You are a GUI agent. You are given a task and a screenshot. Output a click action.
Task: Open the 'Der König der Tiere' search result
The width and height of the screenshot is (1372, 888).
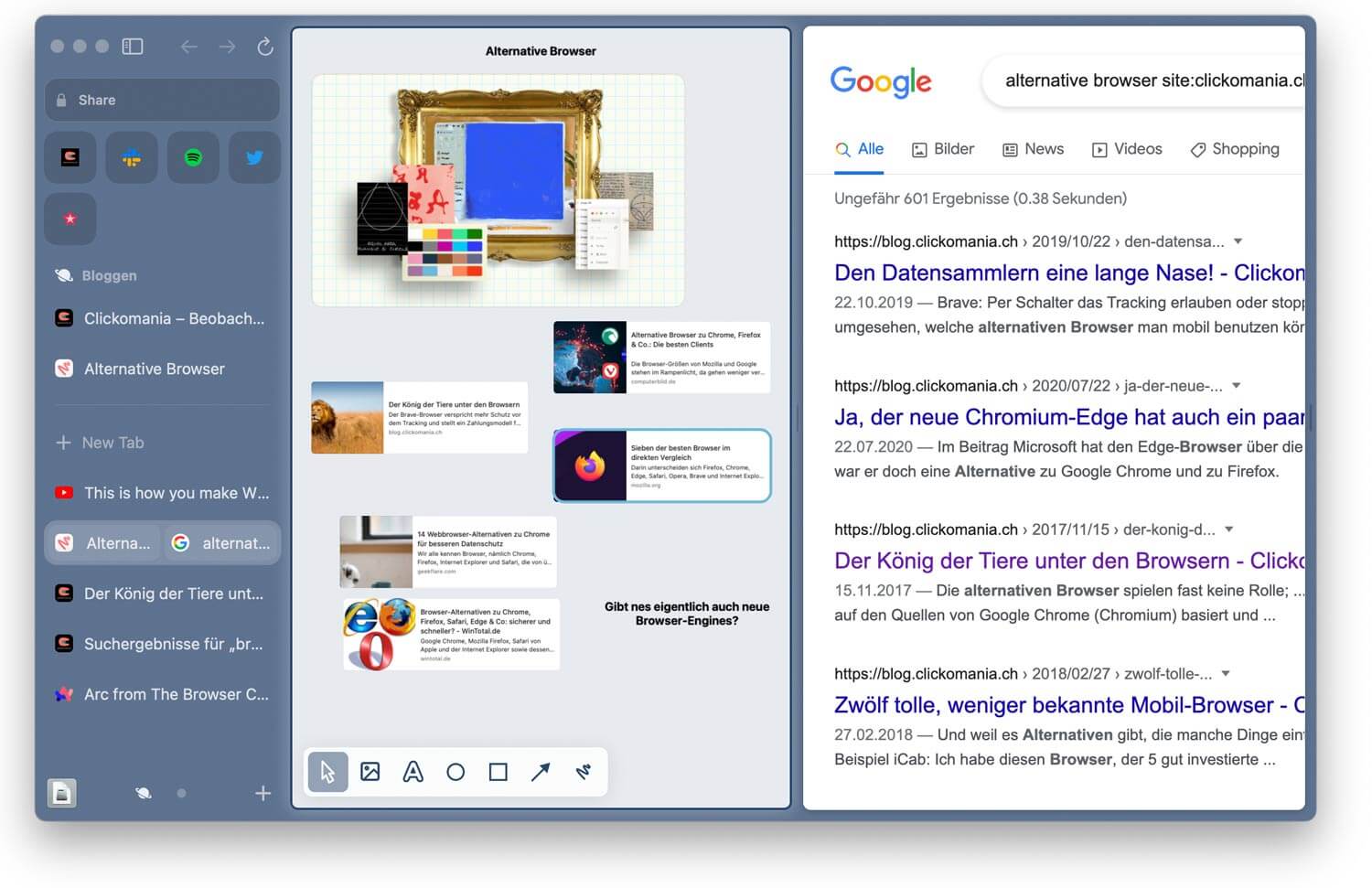point(1068,561)
